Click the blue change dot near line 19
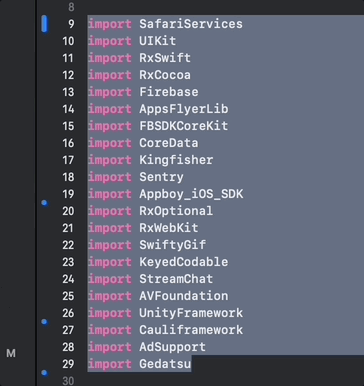The image size is (364, 386). 44,203
